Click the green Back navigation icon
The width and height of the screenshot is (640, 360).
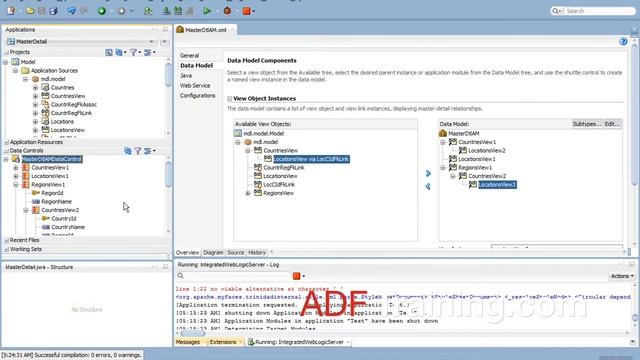click(102, 11)
